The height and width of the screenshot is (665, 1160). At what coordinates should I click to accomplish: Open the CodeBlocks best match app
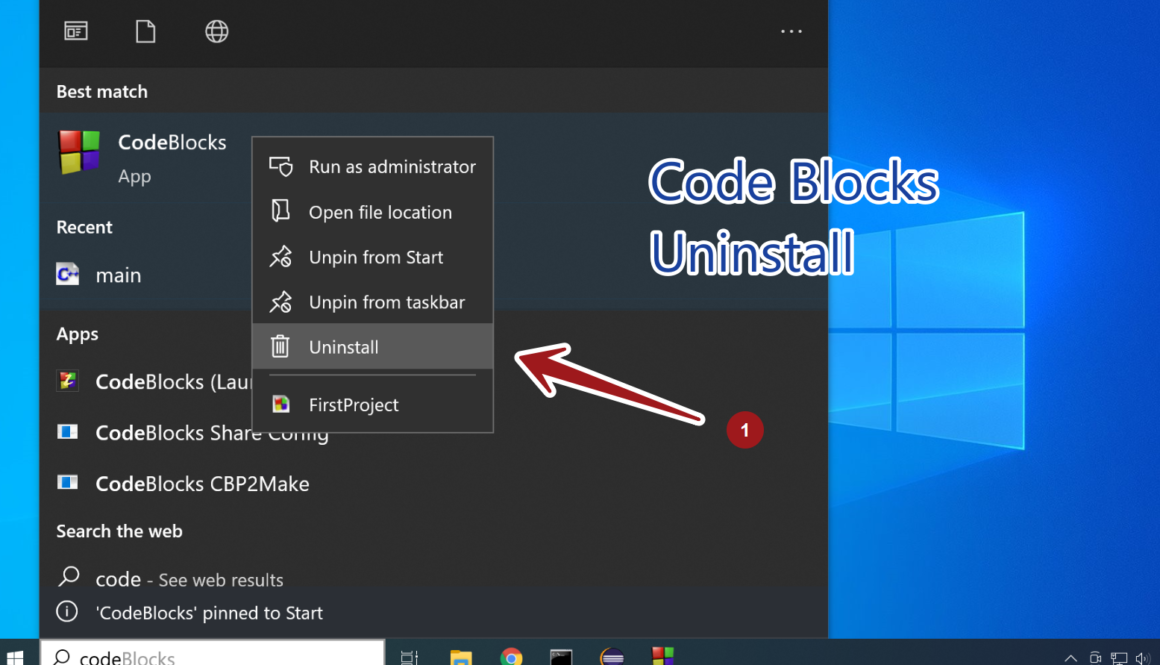pyautogui.click(x=142, y=157)
